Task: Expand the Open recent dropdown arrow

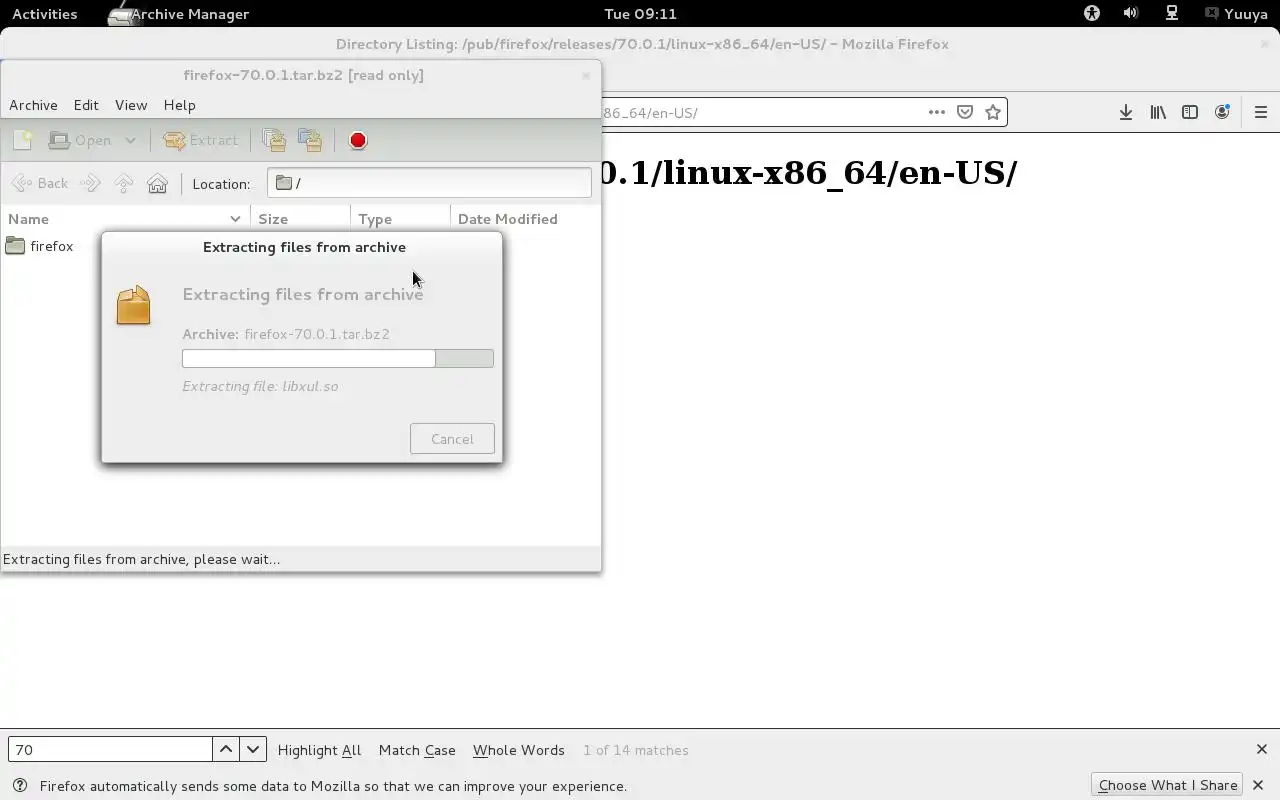Action: point(130,140)
